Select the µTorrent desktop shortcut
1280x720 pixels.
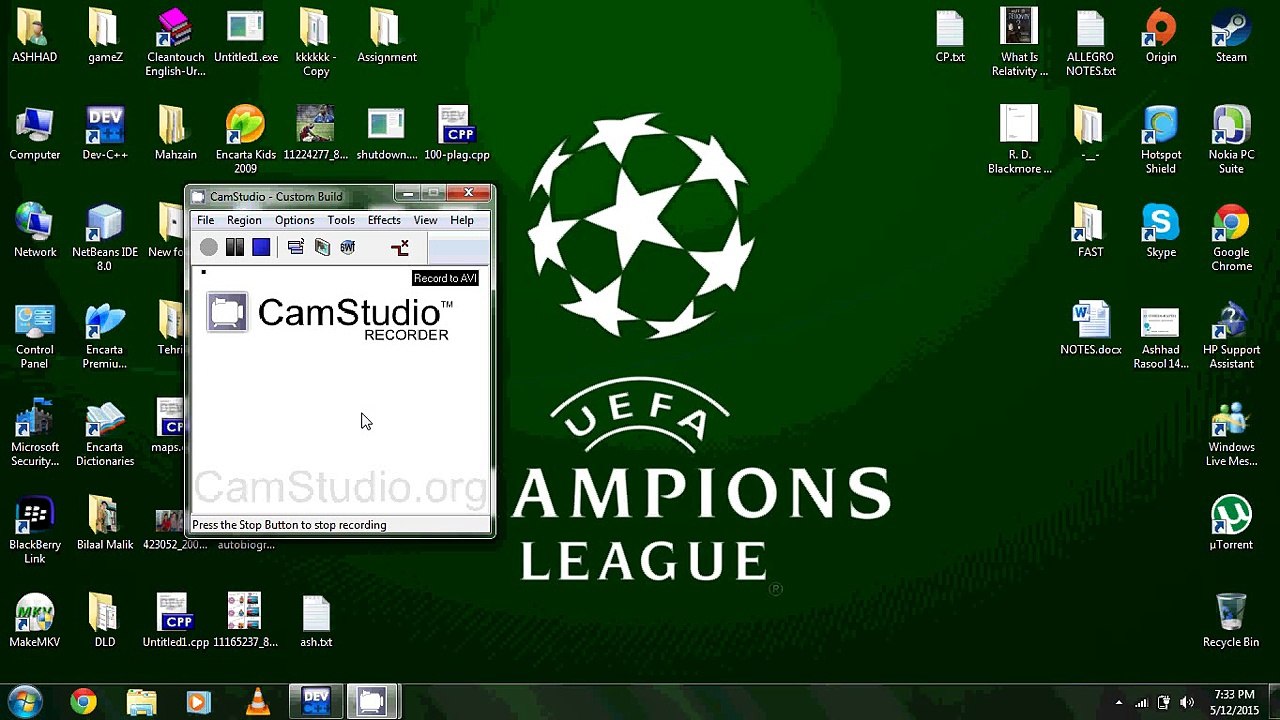coord(1231,524)
